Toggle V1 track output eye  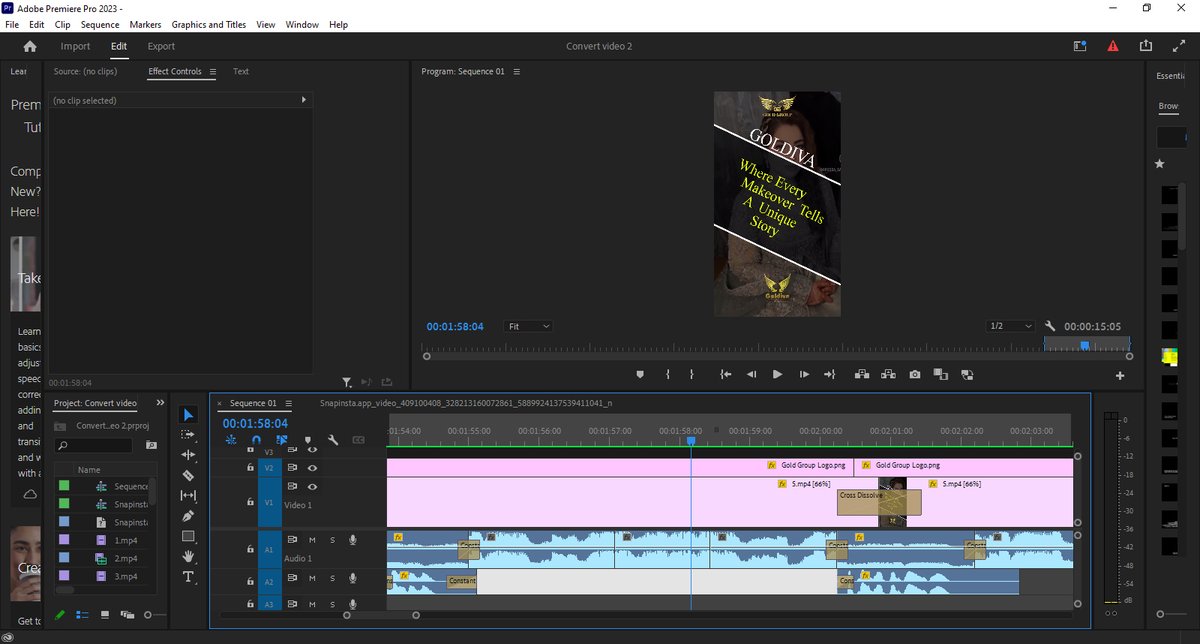[312, 486]
